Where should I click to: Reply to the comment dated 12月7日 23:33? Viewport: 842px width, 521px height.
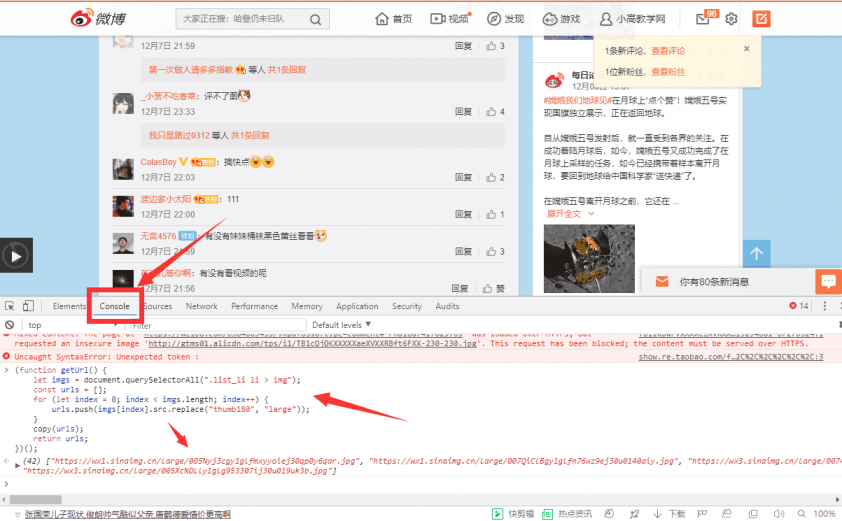(x=463, y=112)
